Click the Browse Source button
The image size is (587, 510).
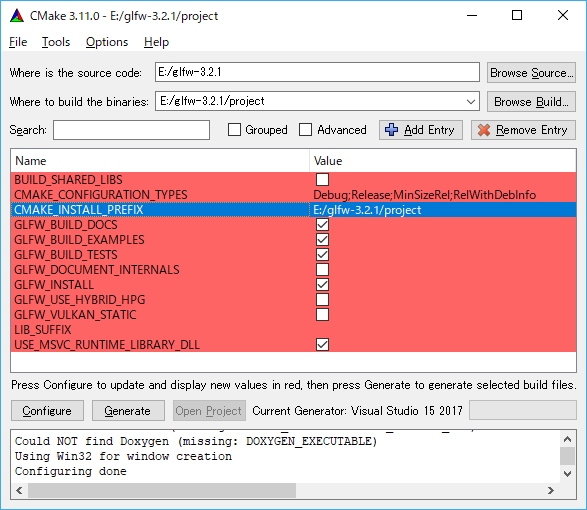(x=531, y=72)
